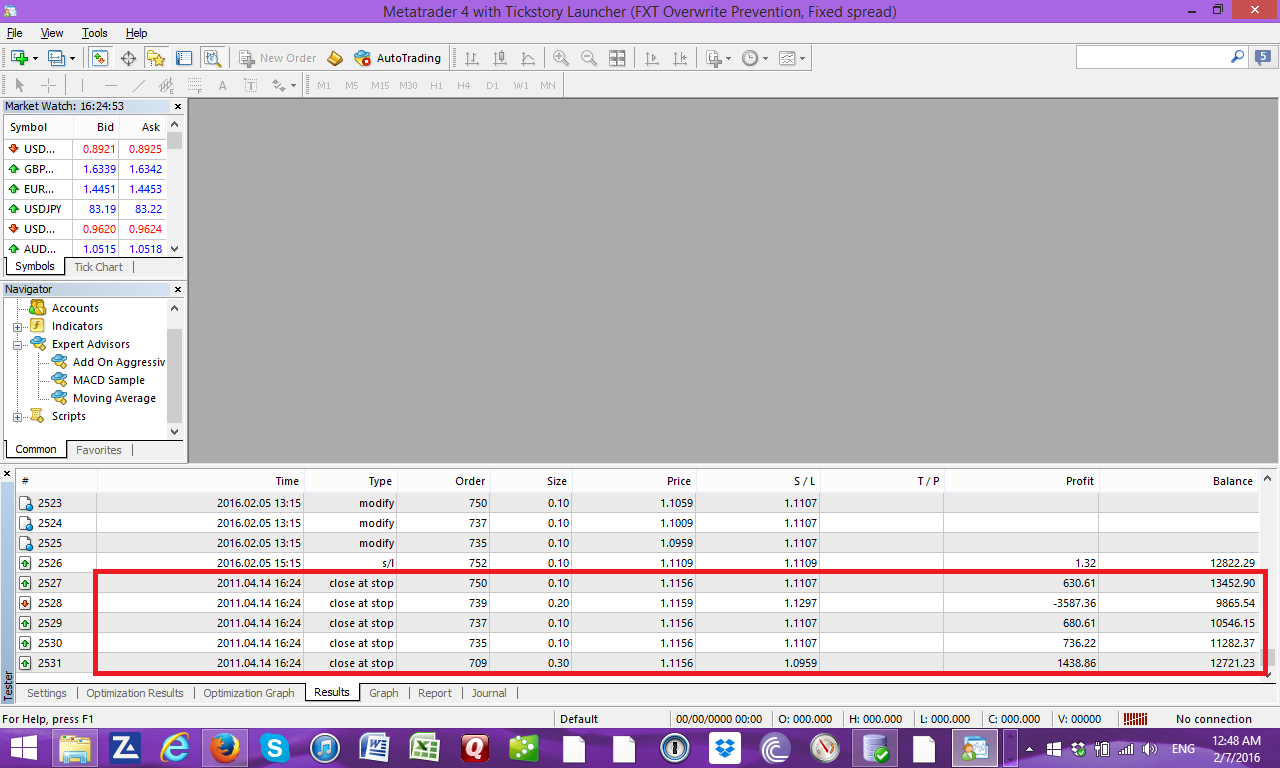The image size is (1280, 768).
Task: Select the Draw Text 'A' tool
Action: 222,85
